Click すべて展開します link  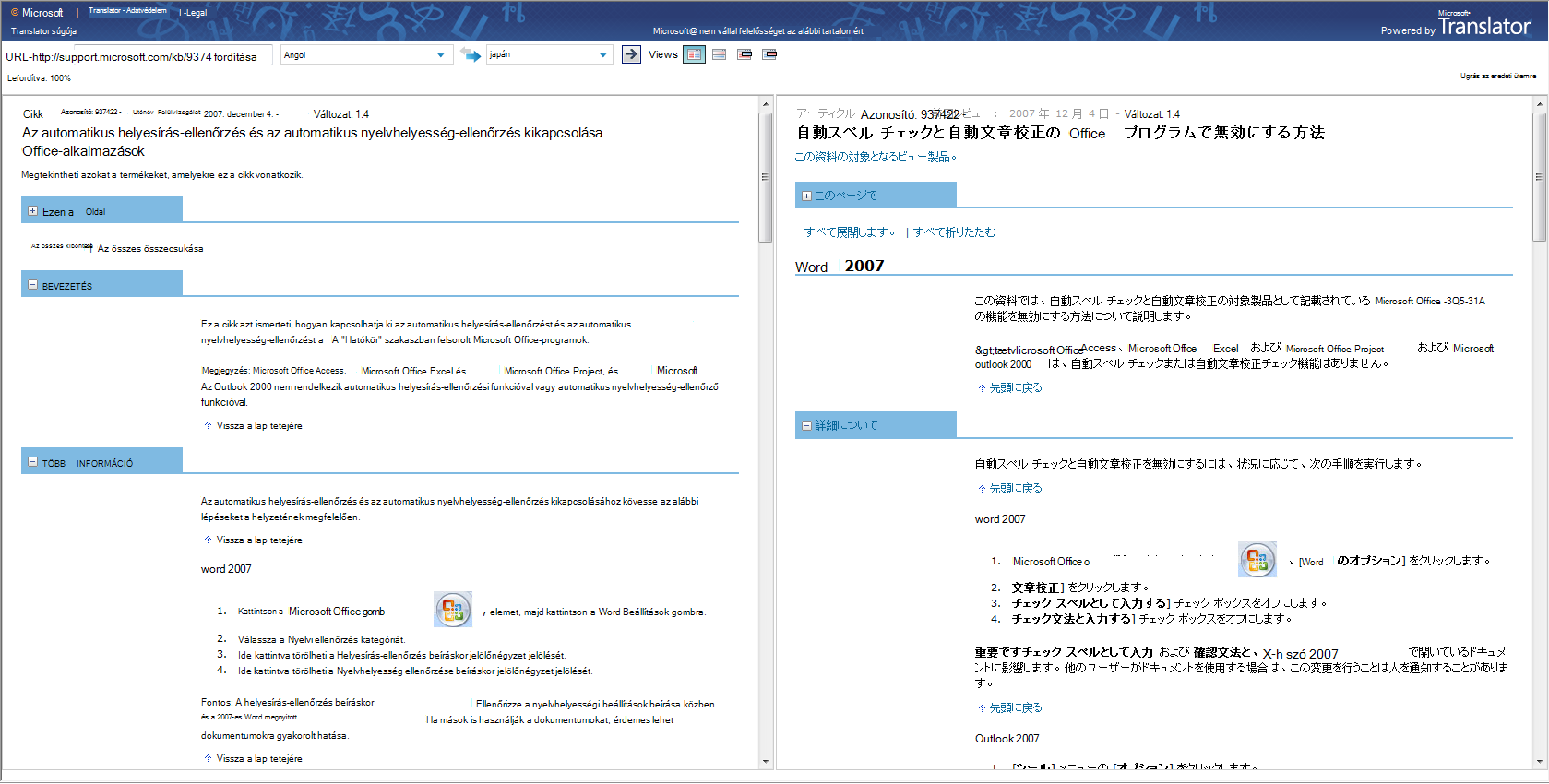point(849,232)
